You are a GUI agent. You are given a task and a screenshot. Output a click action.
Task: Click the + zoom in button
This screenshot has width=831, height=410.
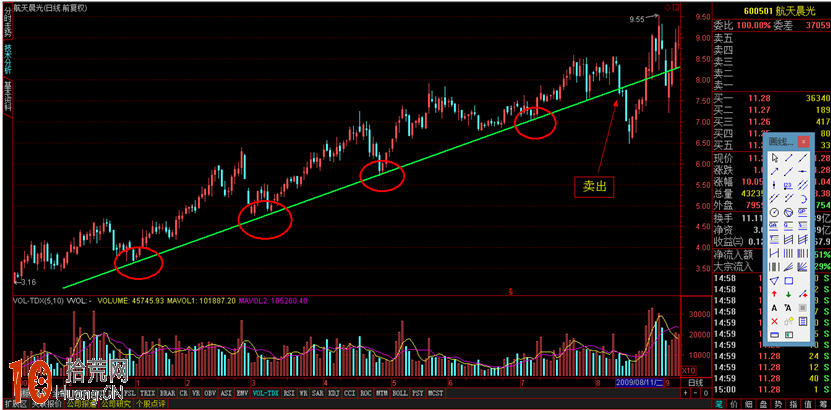tap(685, 393)
